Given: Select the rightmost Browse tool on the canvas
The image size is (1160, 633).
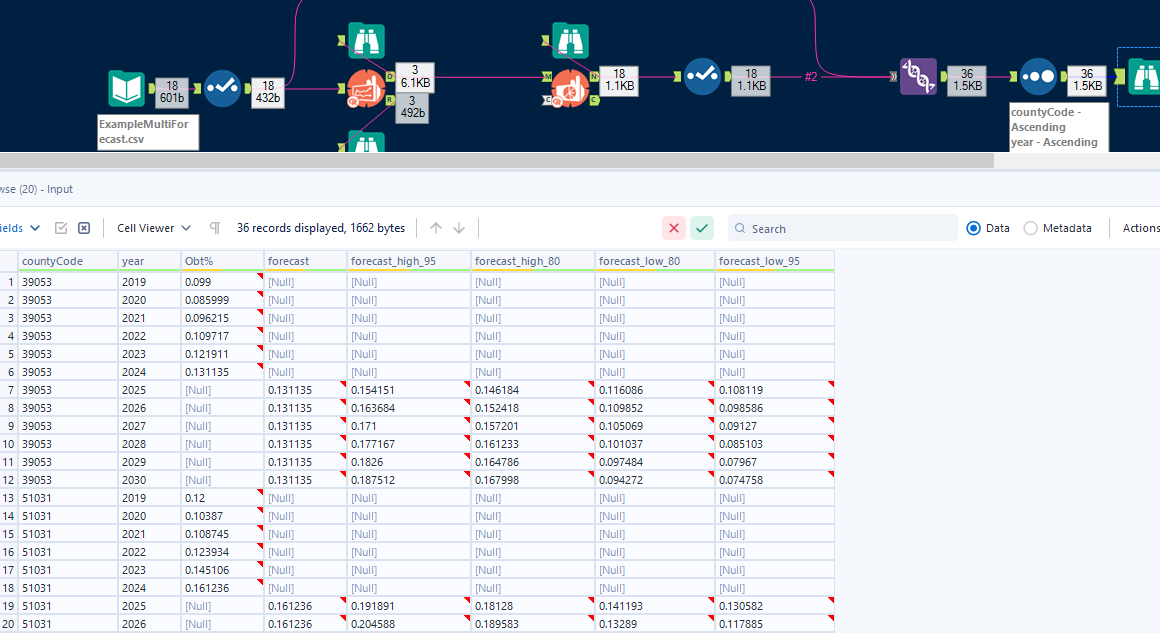Looking at the screenshot, I should [1146, 75].
